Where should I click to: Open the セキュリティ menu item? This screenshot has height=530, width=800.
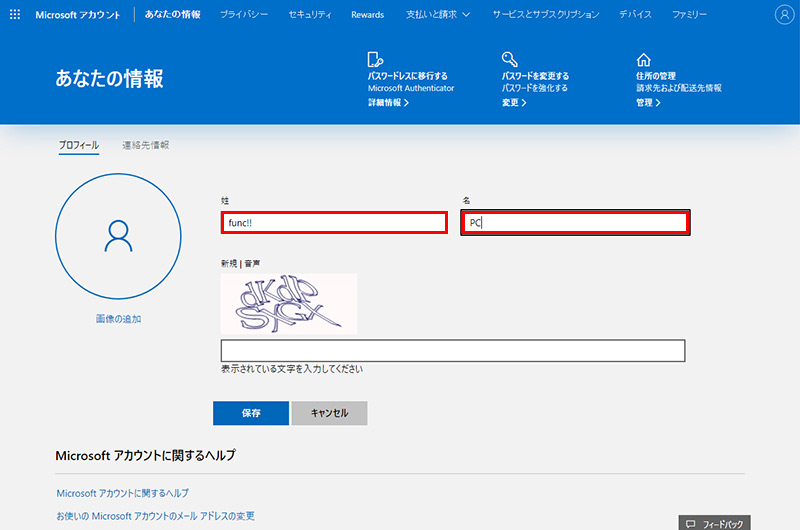click(310, 14)
